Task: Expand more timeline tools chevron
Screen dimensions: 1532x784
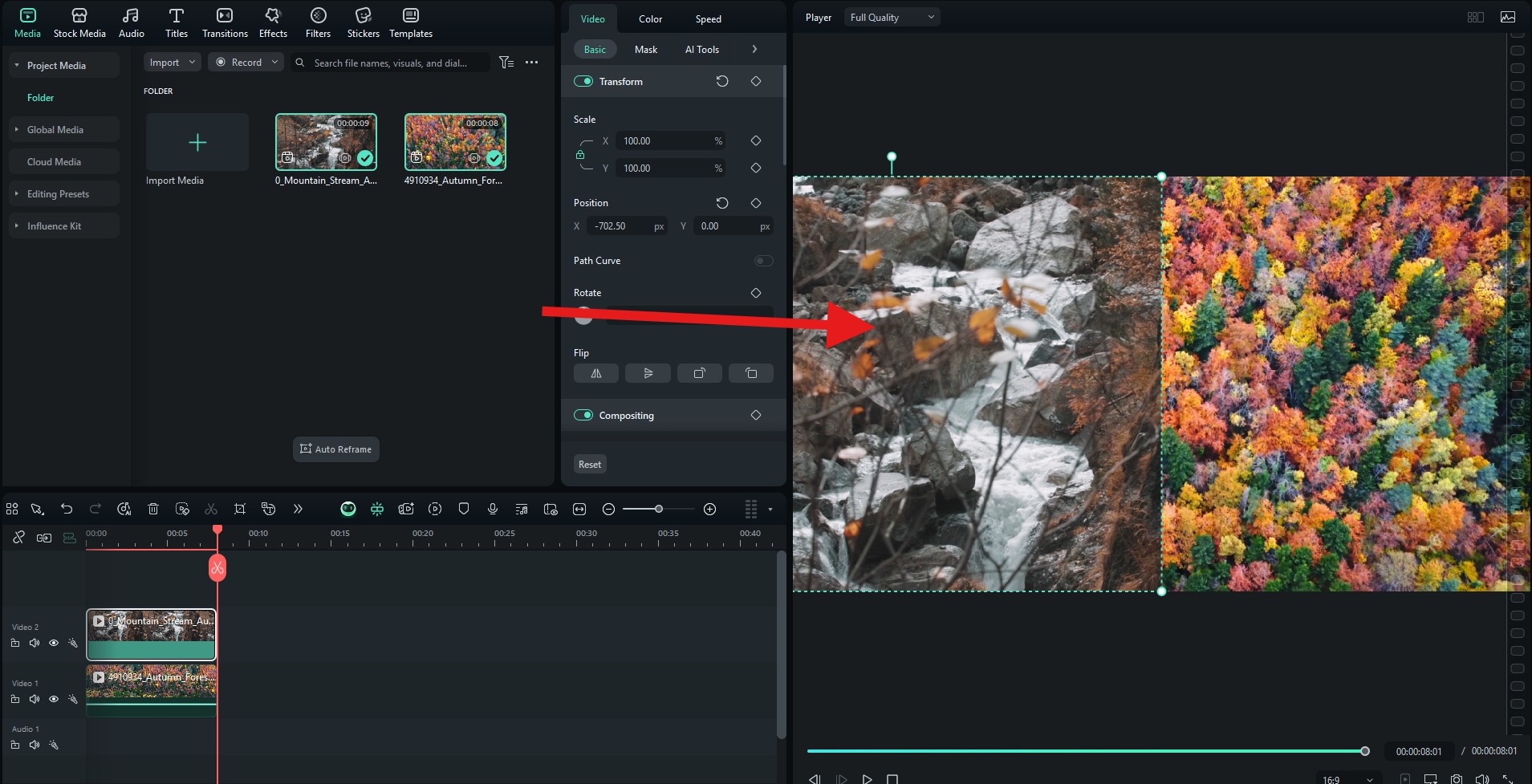Action: [298, 509]
